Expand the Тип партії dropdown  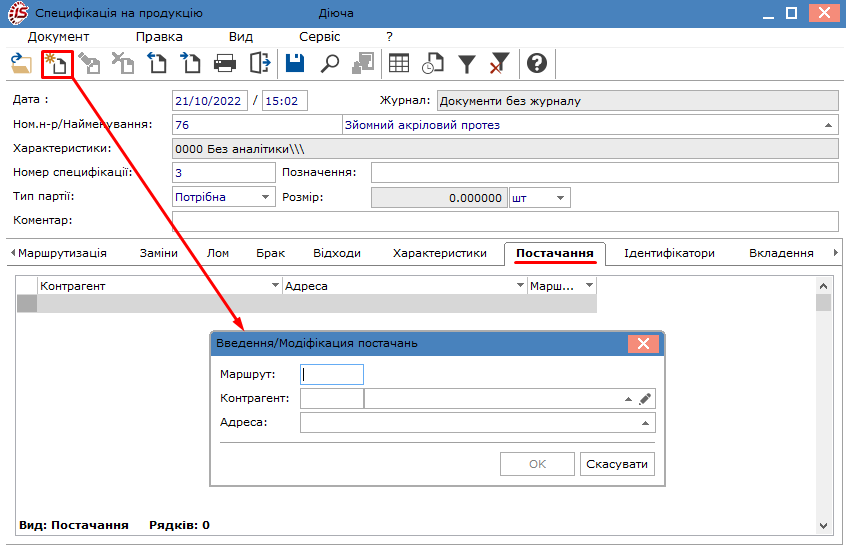click(x=265, y=197)
